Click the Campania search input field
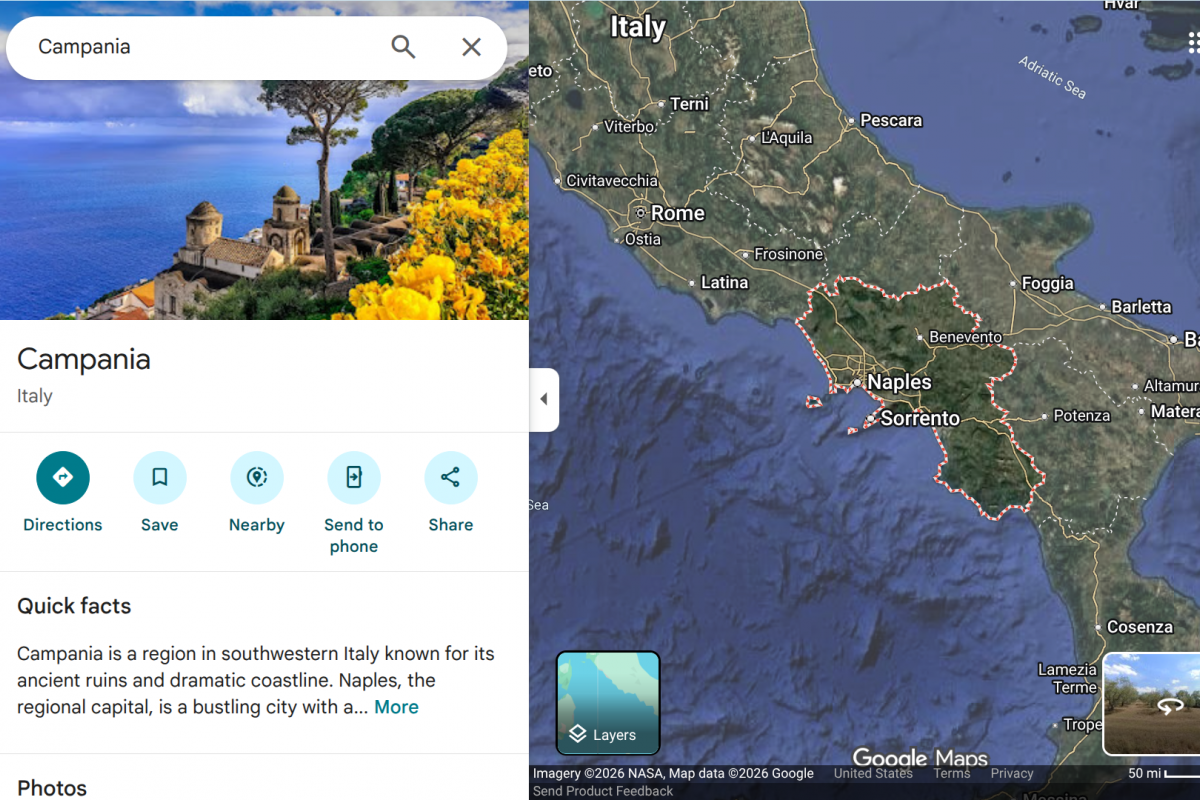The image size is (1200, 800). 200,47
